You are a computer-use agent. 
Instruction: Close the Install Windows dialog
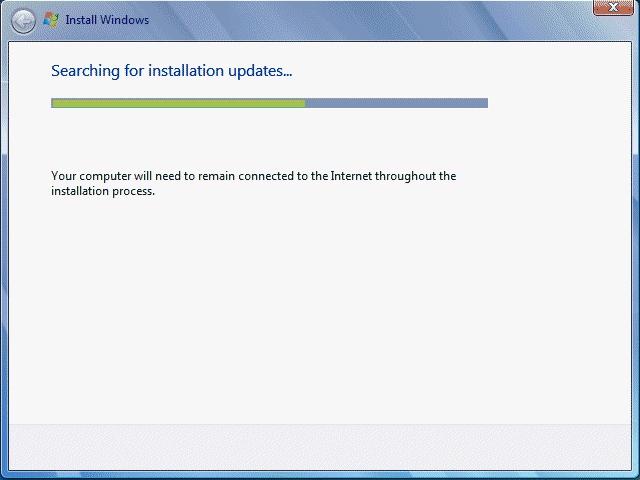coord(608,8)
